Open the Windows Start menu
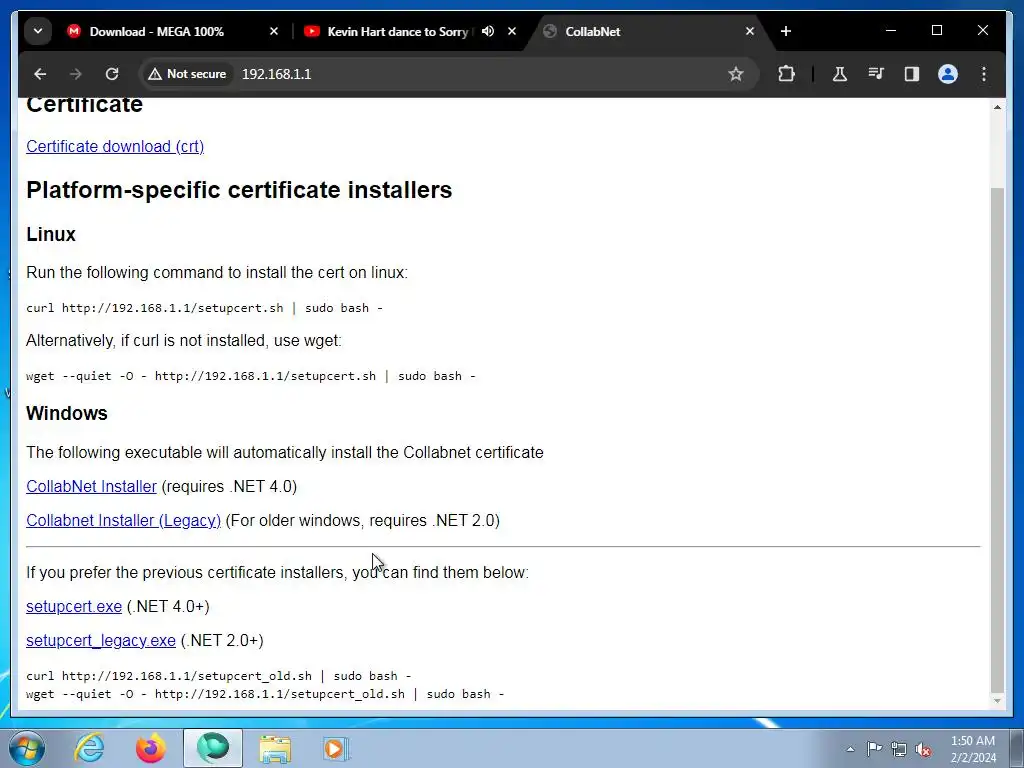 coord(27,748)
